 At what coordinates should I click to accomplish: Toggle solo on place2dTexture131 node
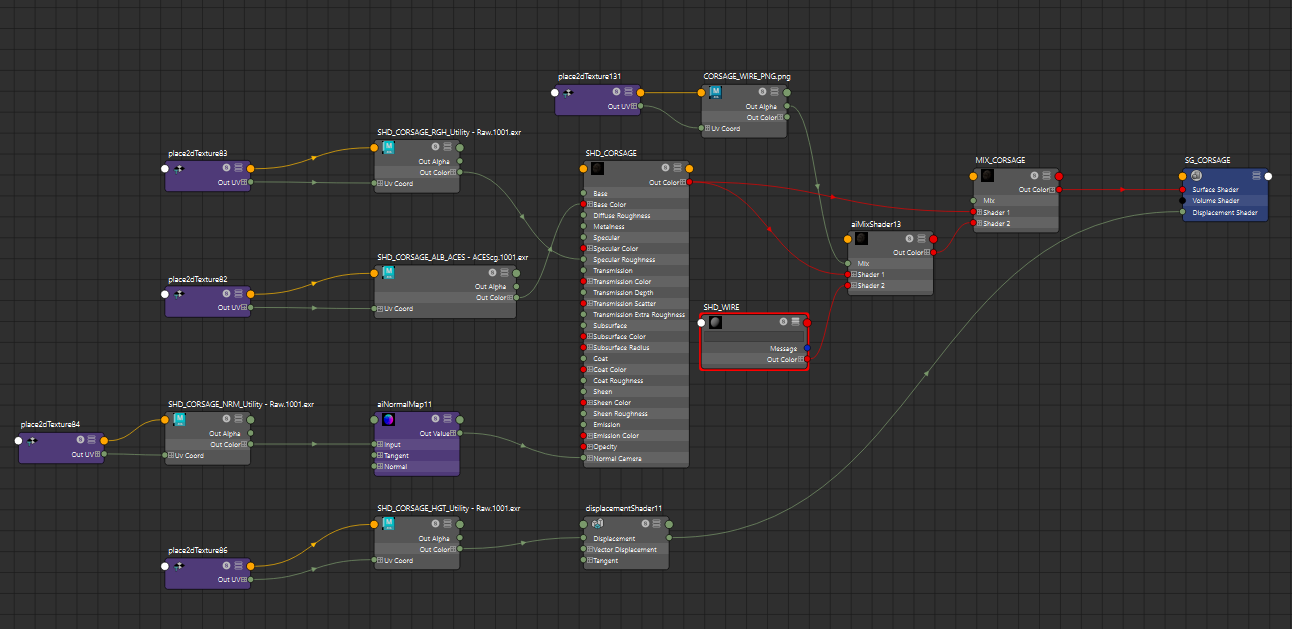coord(616,92)
